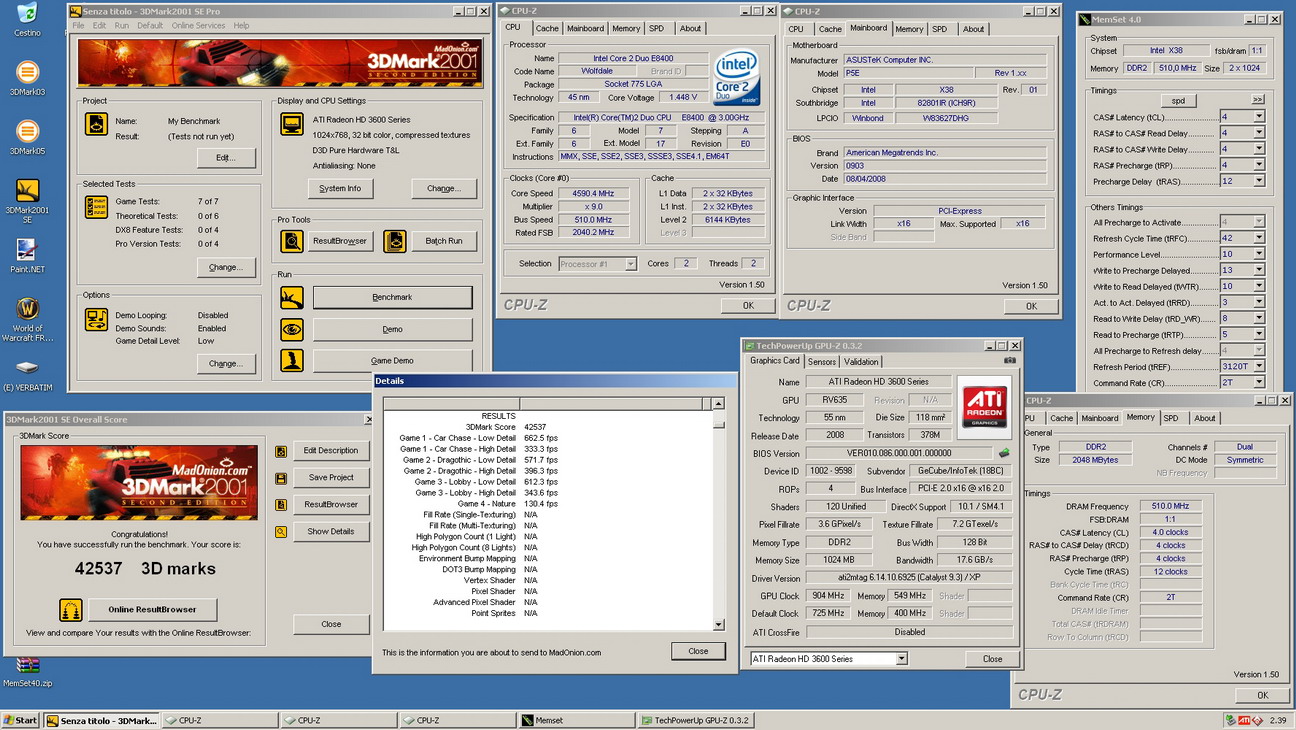Open the SPD tab in the Mainboard CPU-Z window

(940, 29)
